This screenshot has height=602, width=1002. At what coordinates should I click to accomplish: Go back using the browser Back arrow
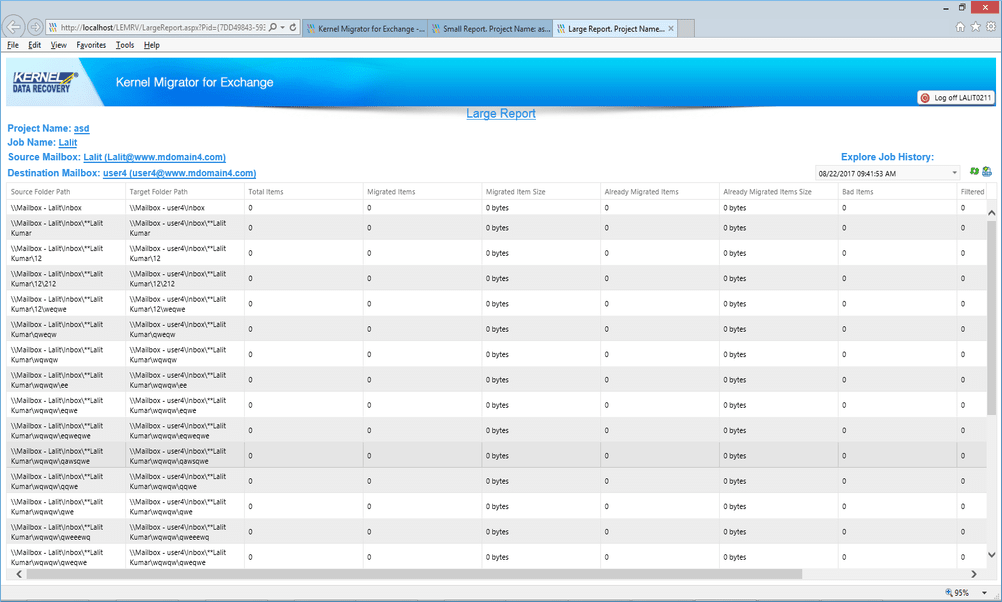(x=13, y=27)
